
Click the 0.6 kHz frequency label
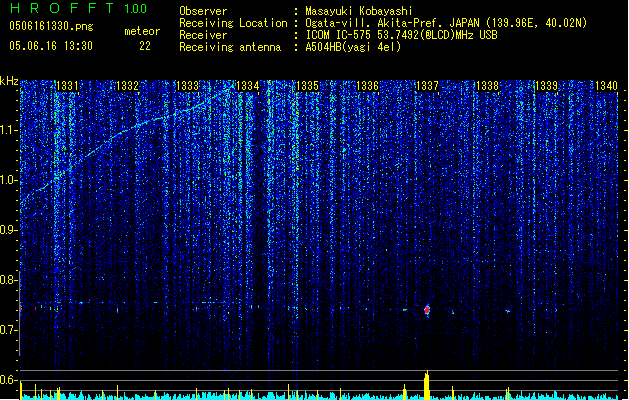pos(9,380)
